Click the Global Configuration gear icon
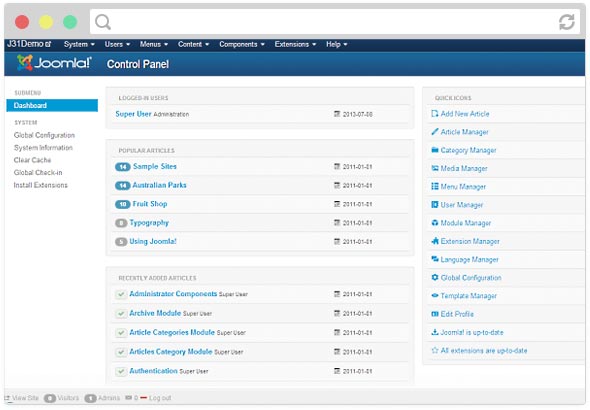The image size is (590, 410). tap(435, 277)
